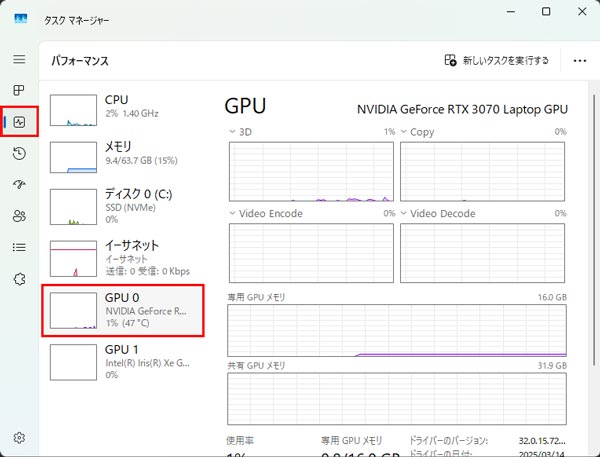This screenshot has height=457, width=600.
Task: Open the Details list icon
Action: pos(19,247)
